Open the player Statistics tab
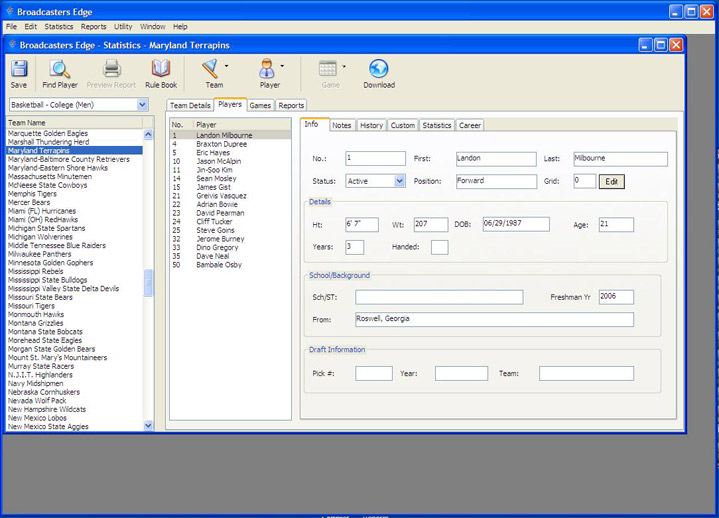The image size is (719, 518). point(437,125)
